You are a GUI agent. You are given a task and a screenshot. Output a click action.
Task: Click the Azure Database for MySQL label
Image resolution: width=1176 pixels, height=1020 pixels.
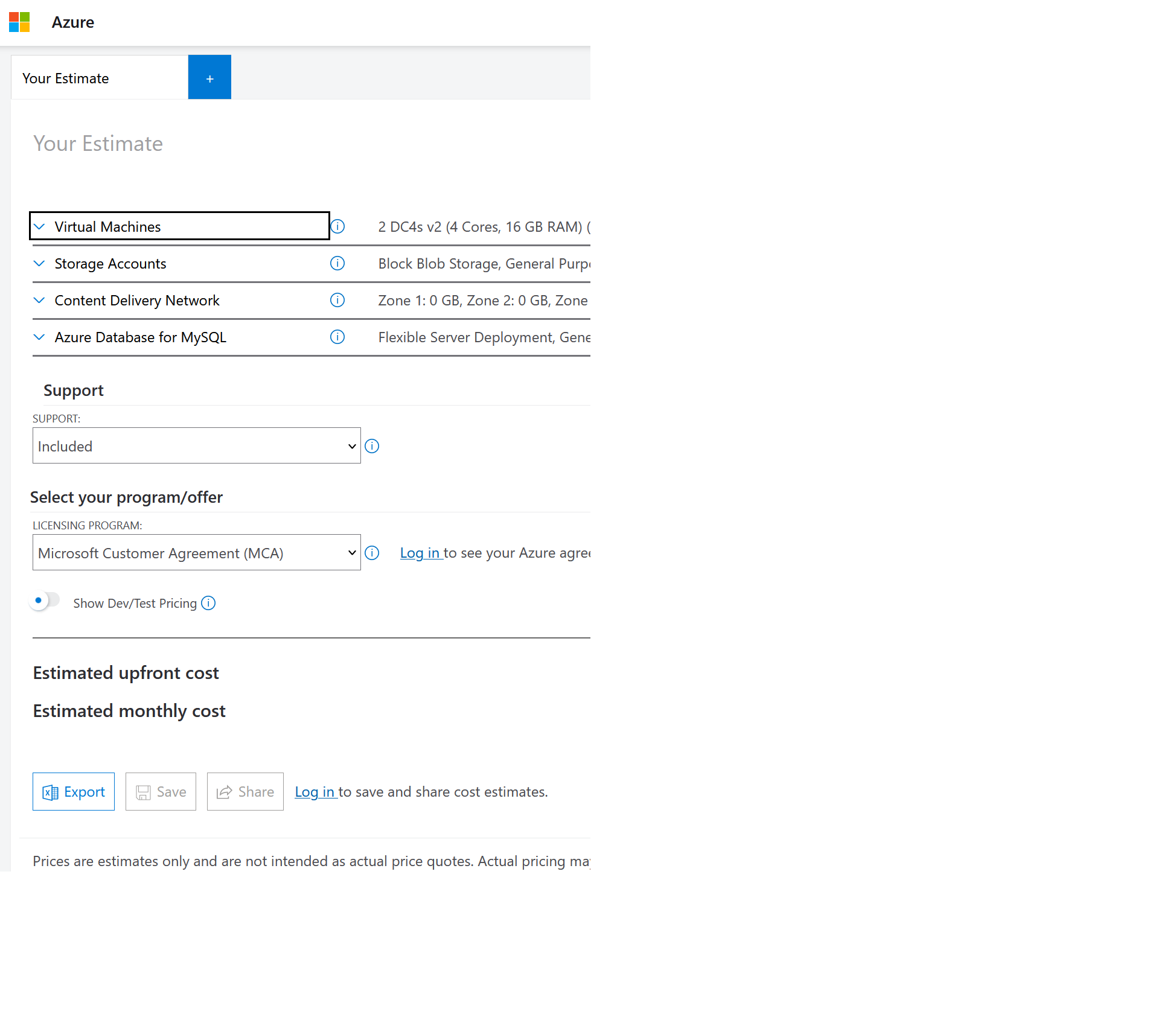tap(141, 337)
